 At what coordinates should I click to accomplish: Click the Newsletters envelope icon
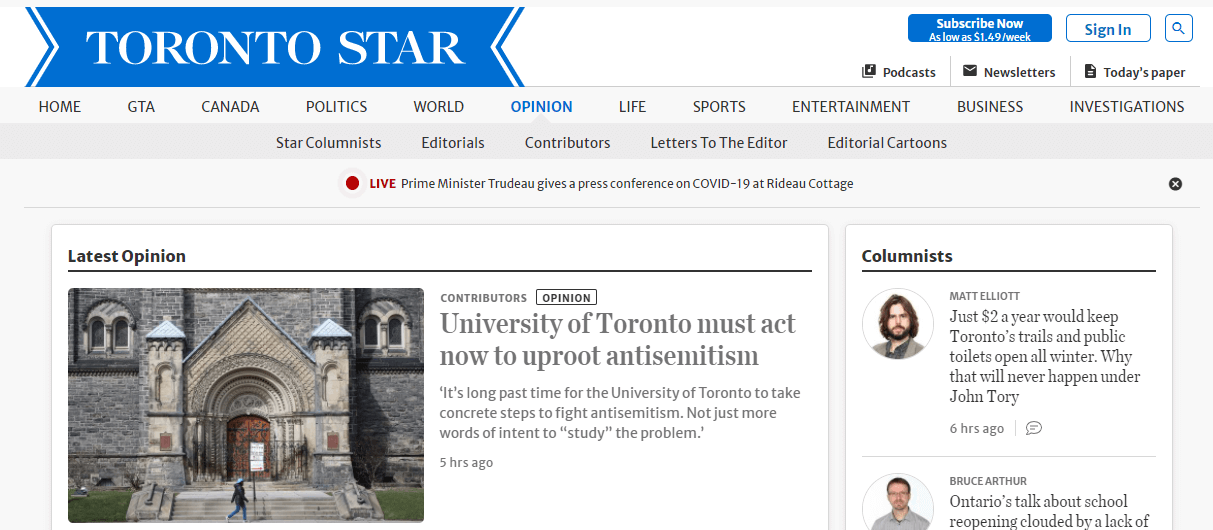(969, 71)
